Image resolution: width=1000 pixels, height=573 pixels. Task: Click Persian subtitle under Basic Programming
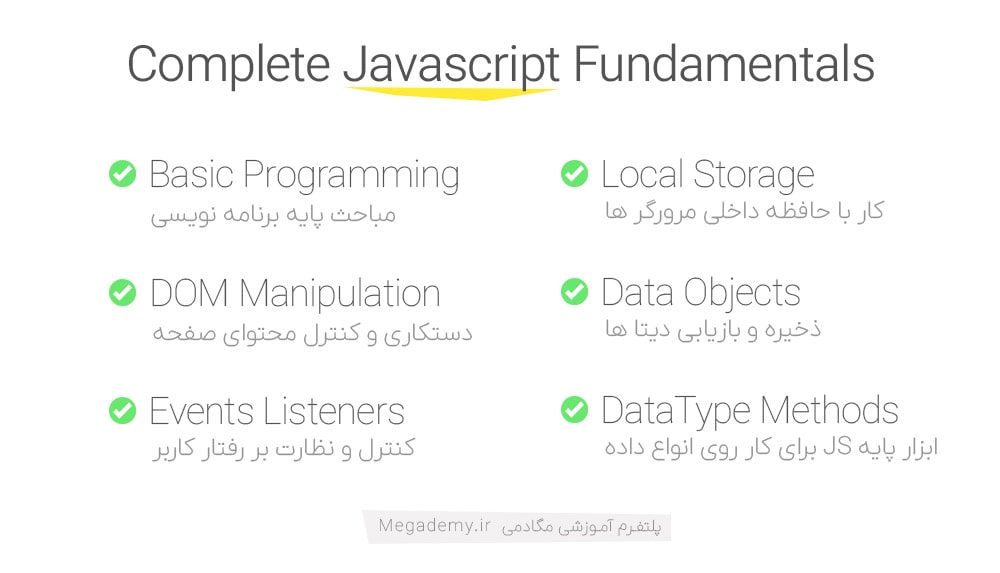(273, 214)
